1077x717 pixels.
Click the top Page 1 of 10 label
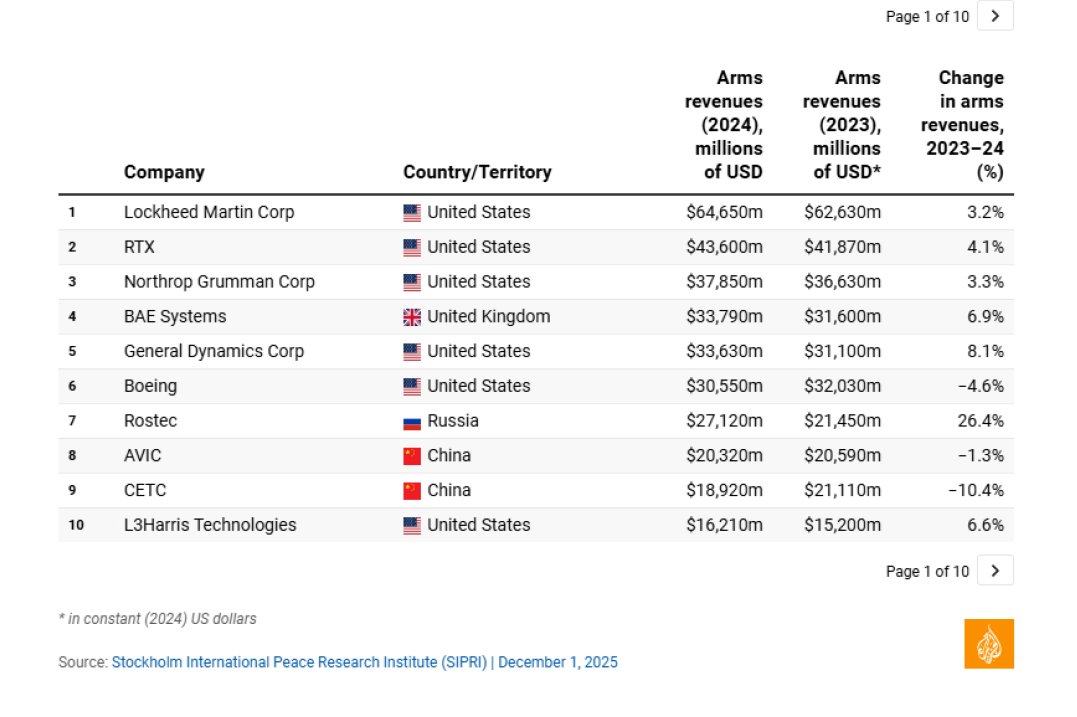point(927,16)
